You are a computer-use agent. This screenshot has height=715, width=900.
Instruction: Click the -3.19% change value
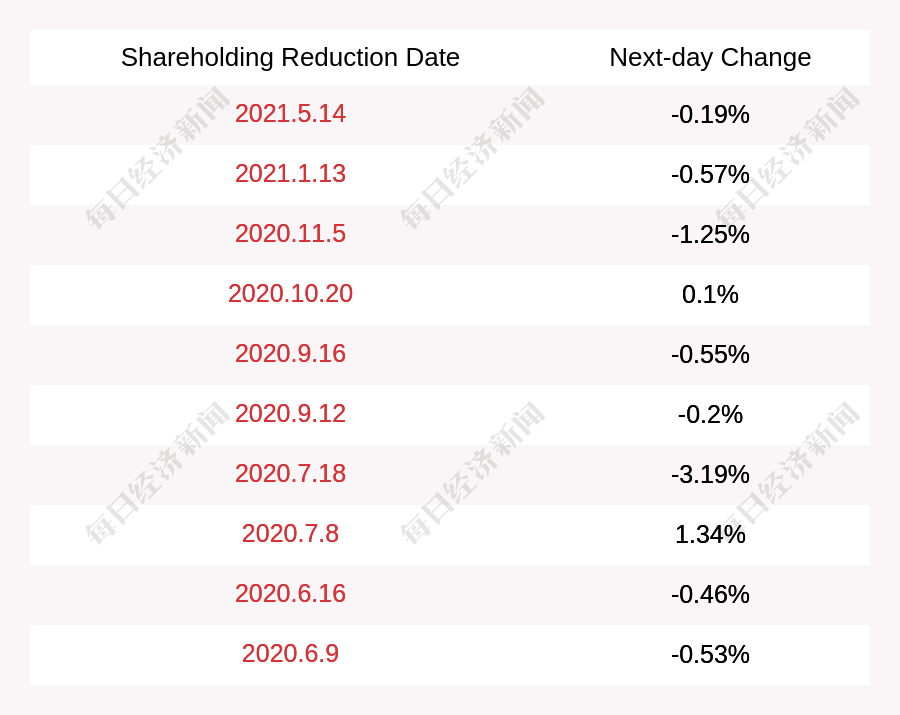pyautogui.click(x=710, y=475)
